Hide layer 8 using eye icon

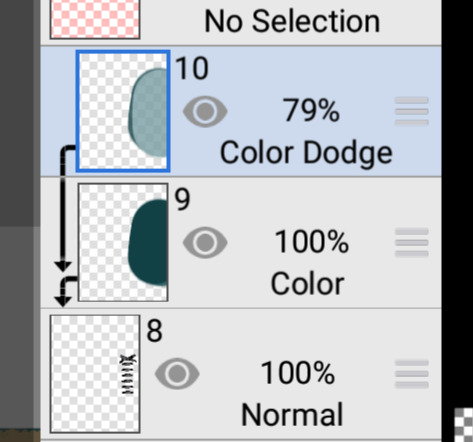177,373
